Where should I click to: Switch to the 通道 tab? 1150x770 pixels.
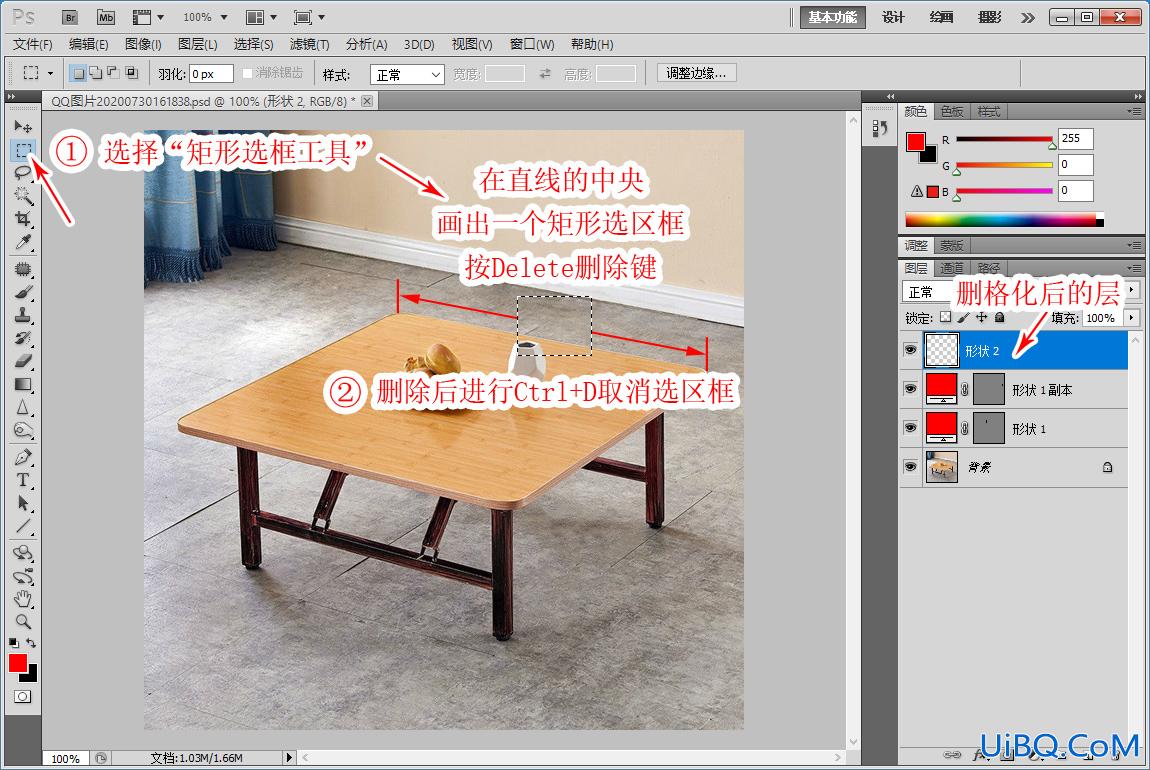tap(951, 268)
